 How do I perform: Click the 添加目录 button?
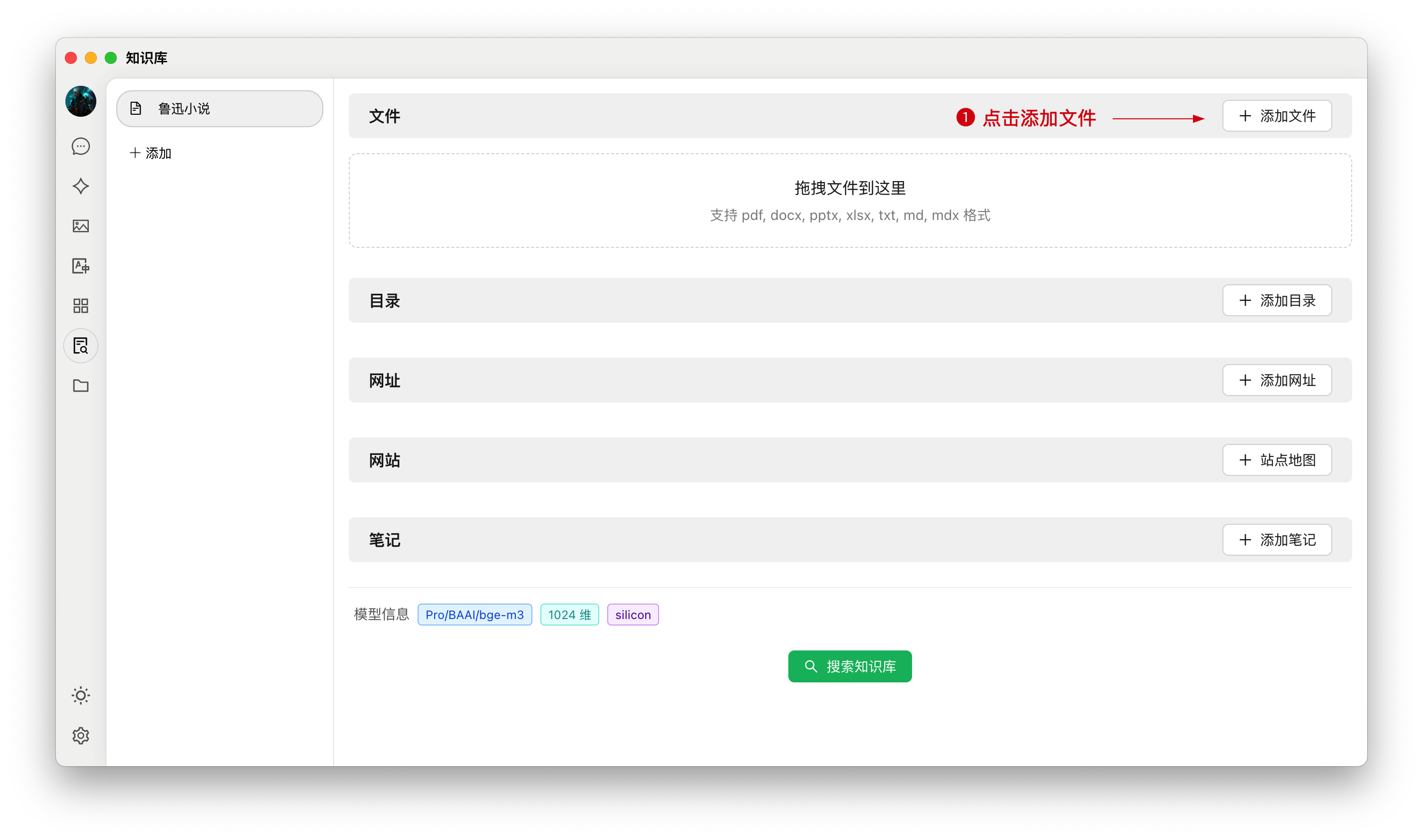coord(1276,301)
